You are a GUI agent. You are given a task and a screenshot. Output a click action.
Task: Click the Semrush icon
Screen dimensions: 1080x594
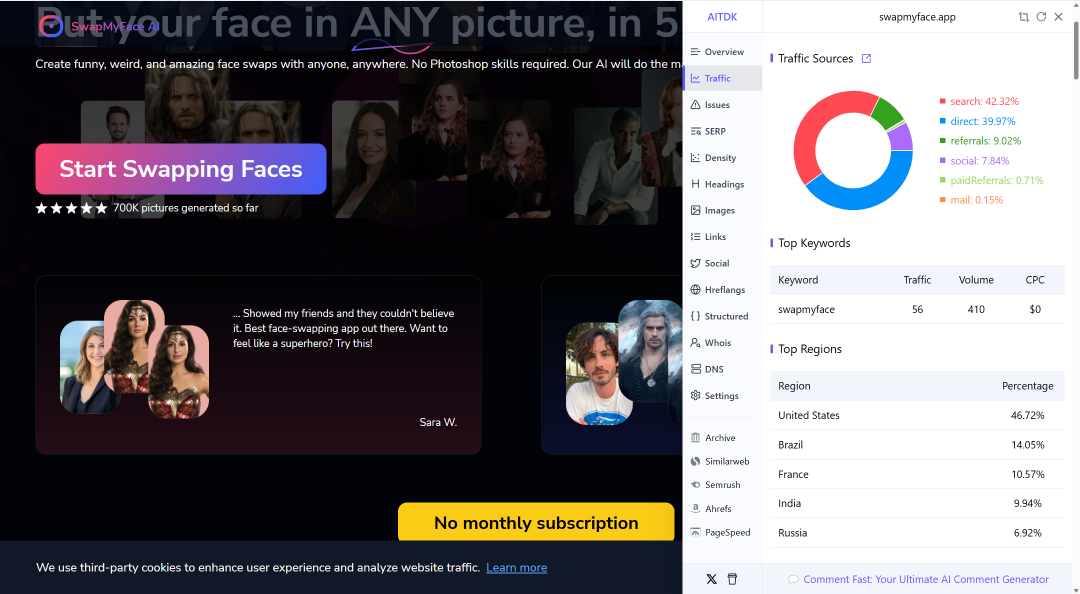(x=696, y=484)
